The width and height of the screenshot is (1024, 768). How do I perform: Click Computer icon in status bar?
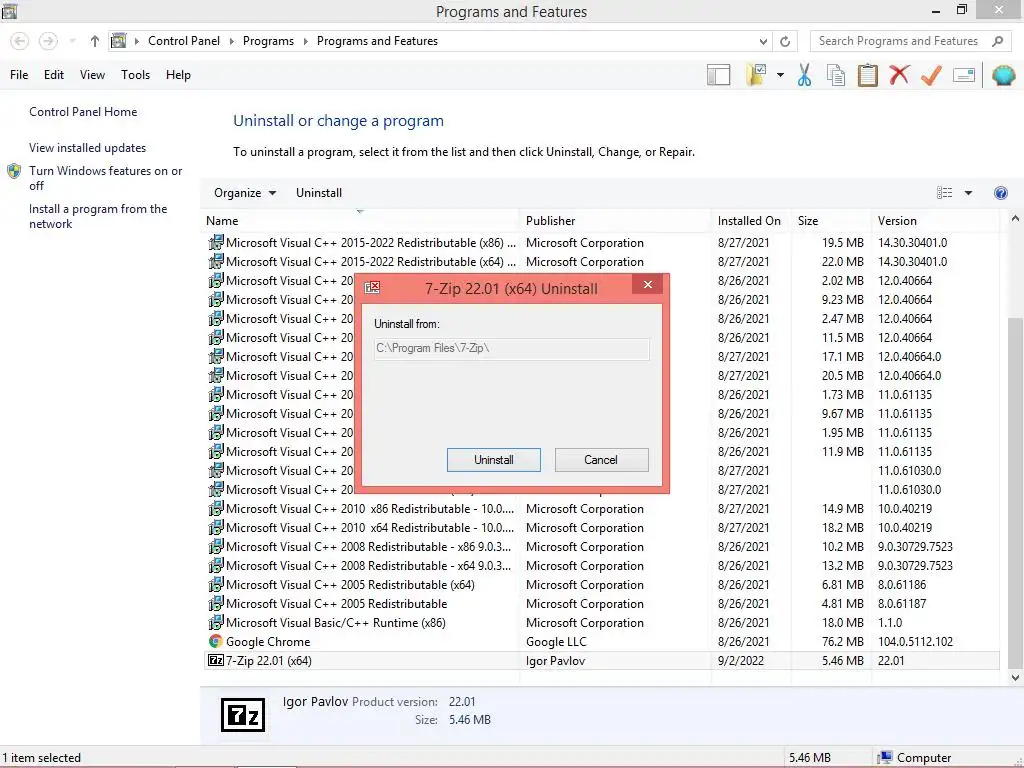coord(885,758)
